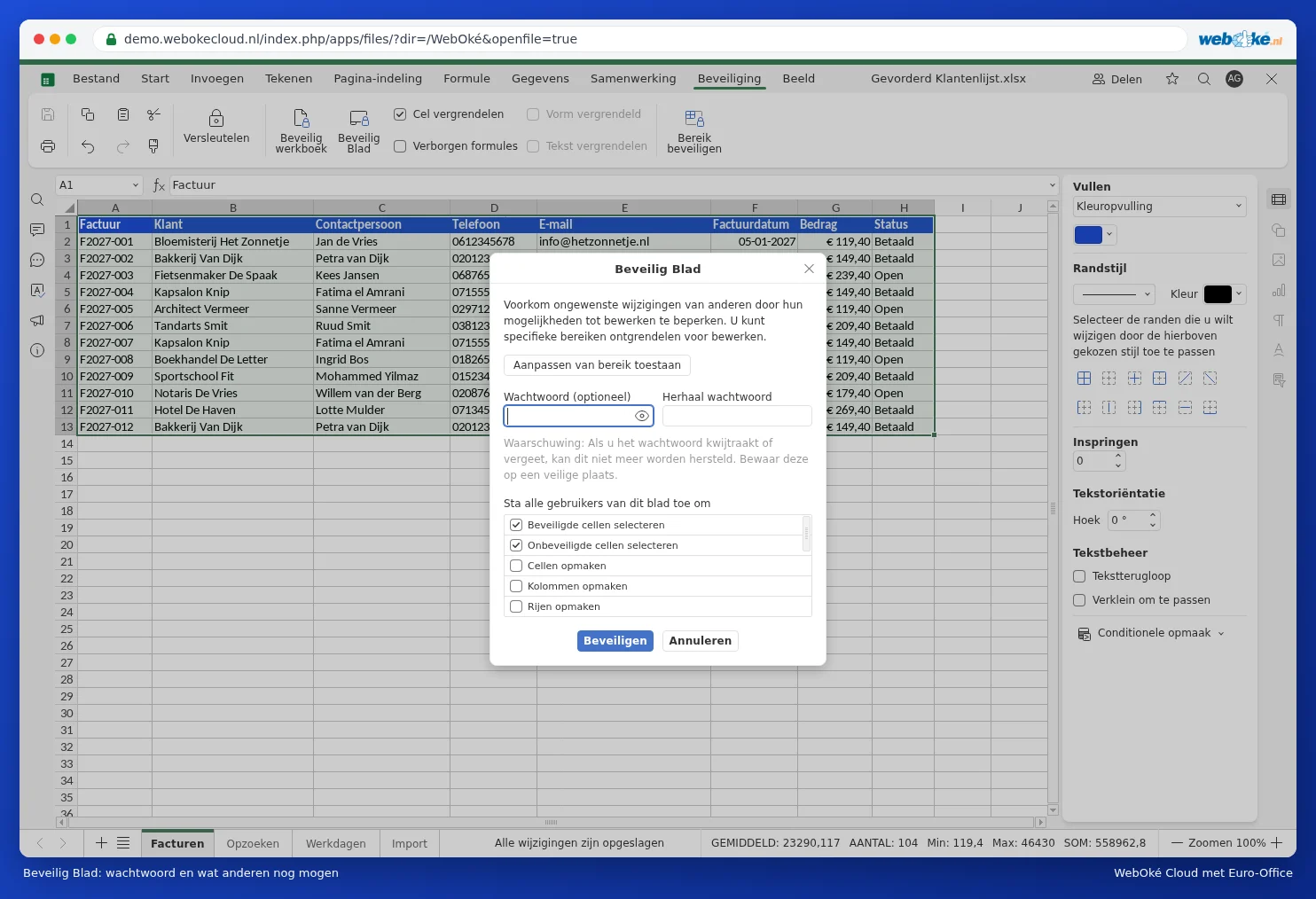1316x899 pixels.
Task: Check Kolommen opmaken option
Action: (516, 586)
